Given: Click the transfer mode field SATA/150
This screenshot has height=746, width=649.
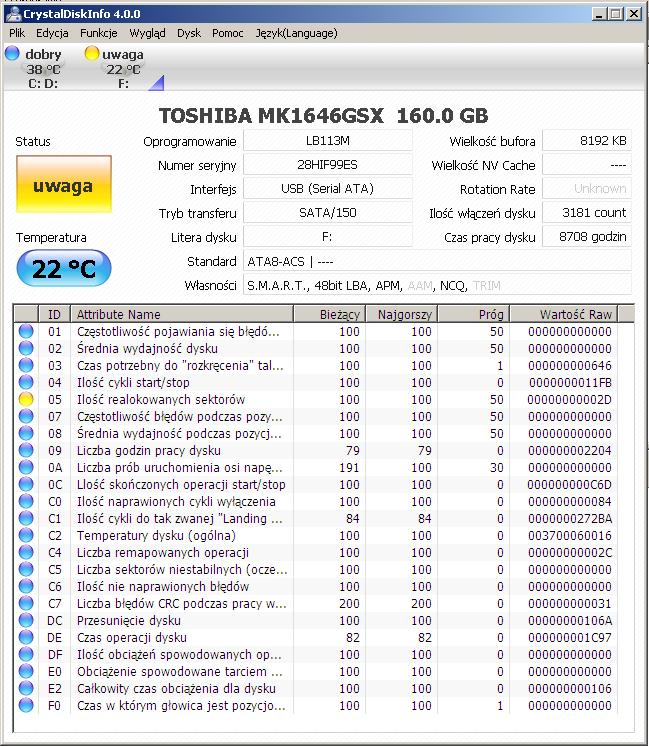Looking at the screenshot, I should click(x=327, y=213).
